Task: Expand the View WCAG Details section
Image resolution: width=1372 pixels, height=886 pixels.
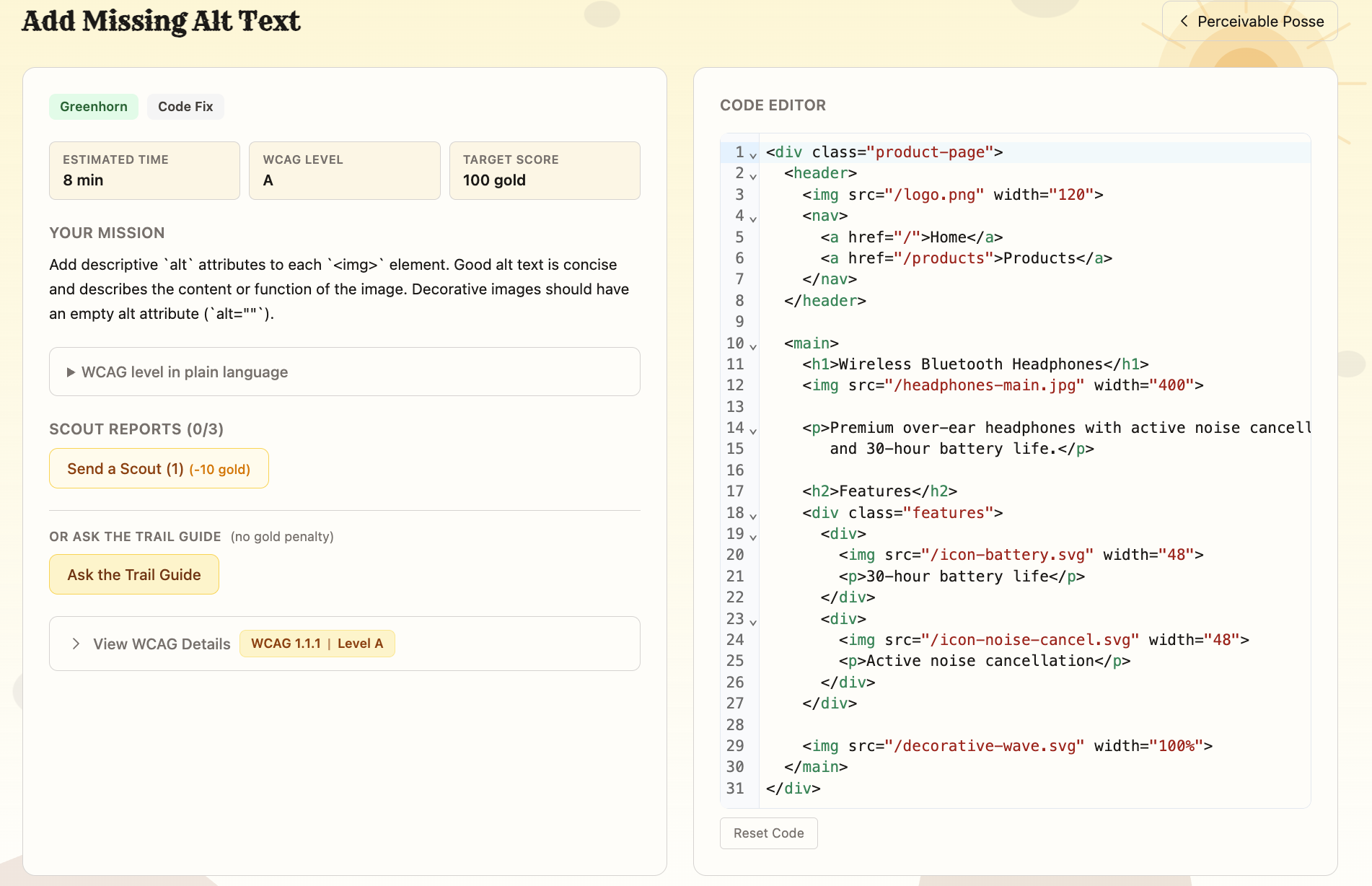Action: 162,644
